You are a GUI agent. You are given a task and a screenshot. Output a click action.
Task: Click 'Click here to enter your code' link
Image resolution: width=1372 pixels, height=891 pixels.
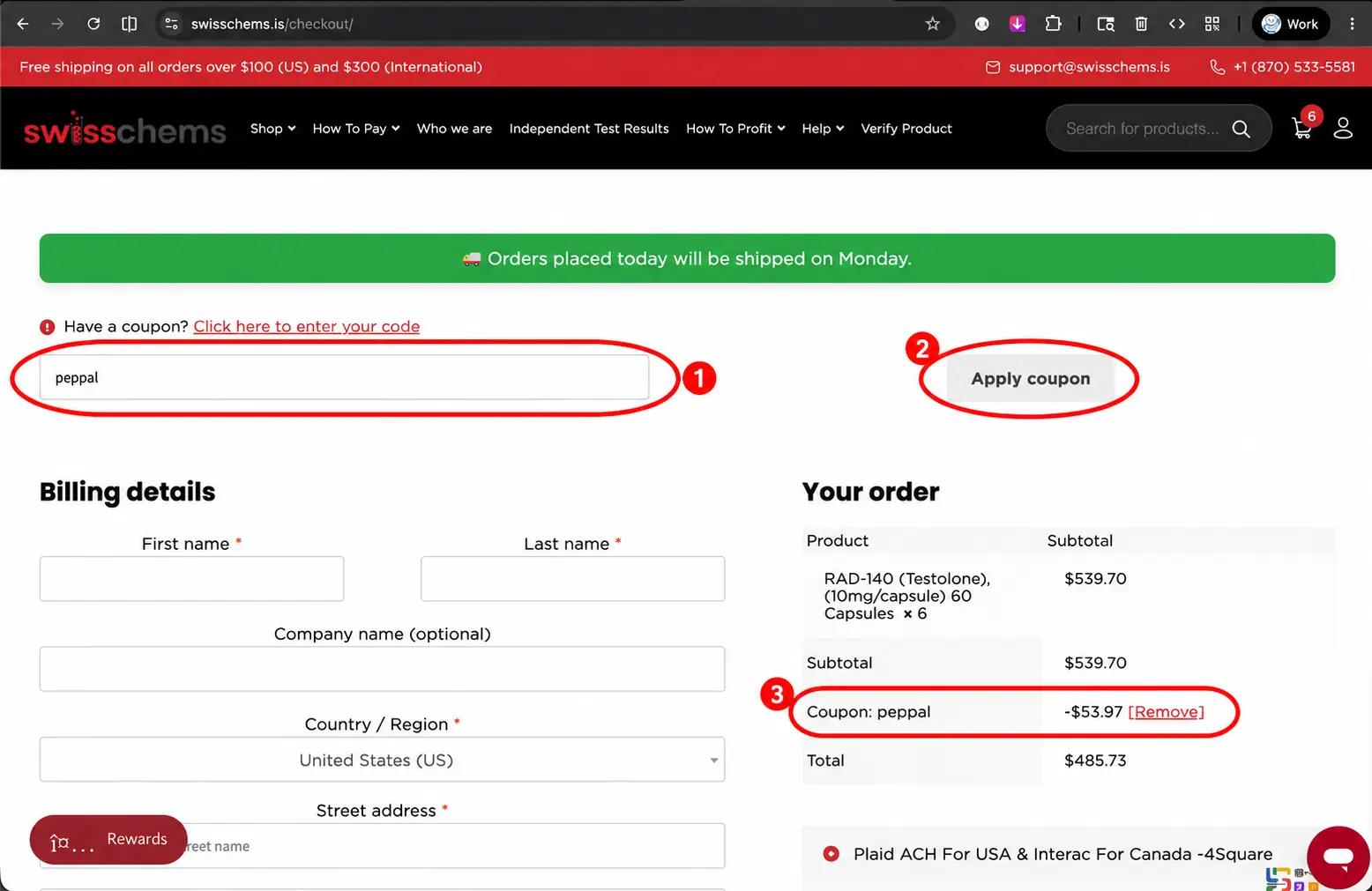(307, 326)
